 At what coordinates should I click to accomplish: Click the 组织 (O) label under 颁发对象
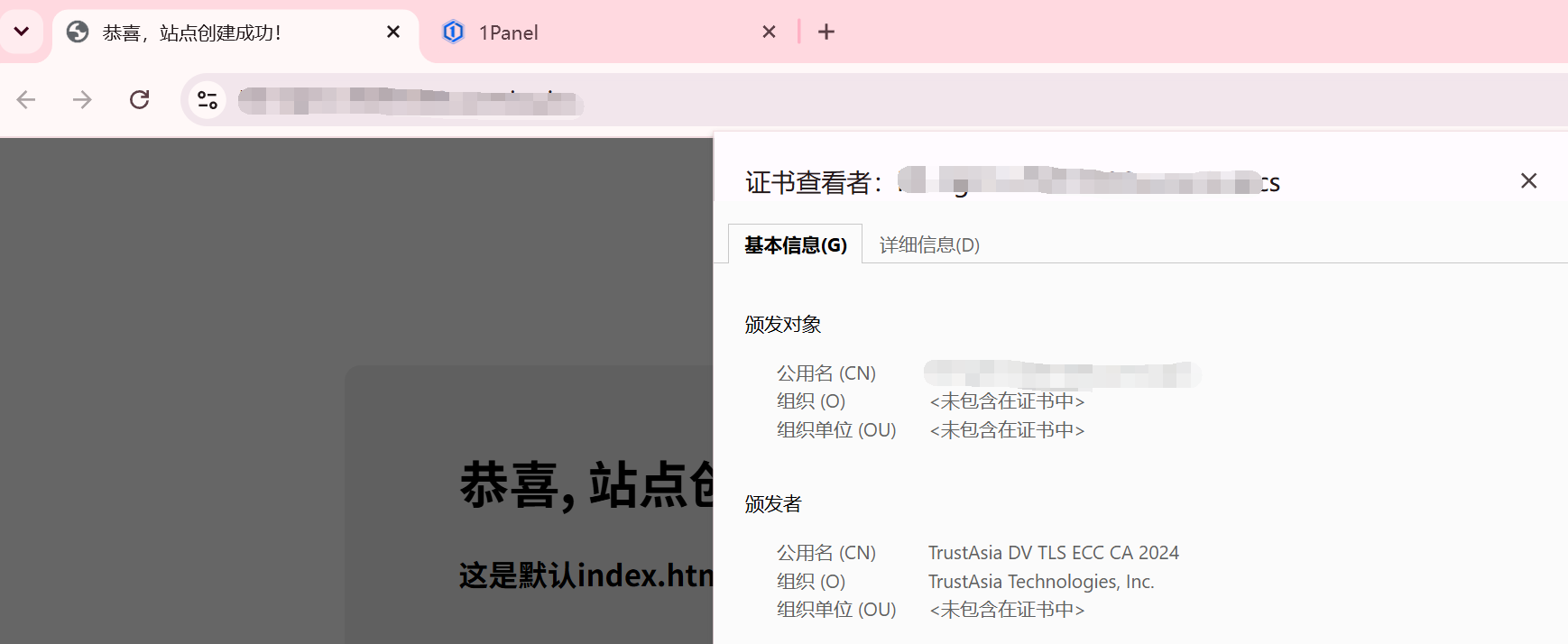811,401
